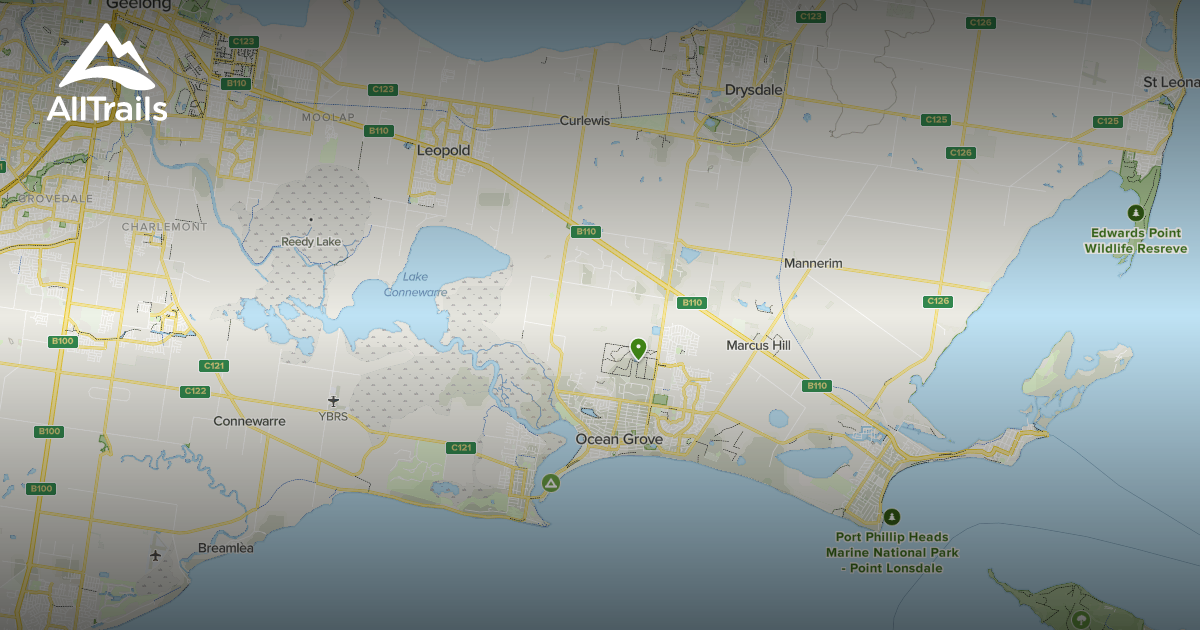Image resolution: width=1200 pixels, height=630 pixels.
Task: Click the Port Phillip Heads Marine Park icon
Action: (x=891, y=517)
